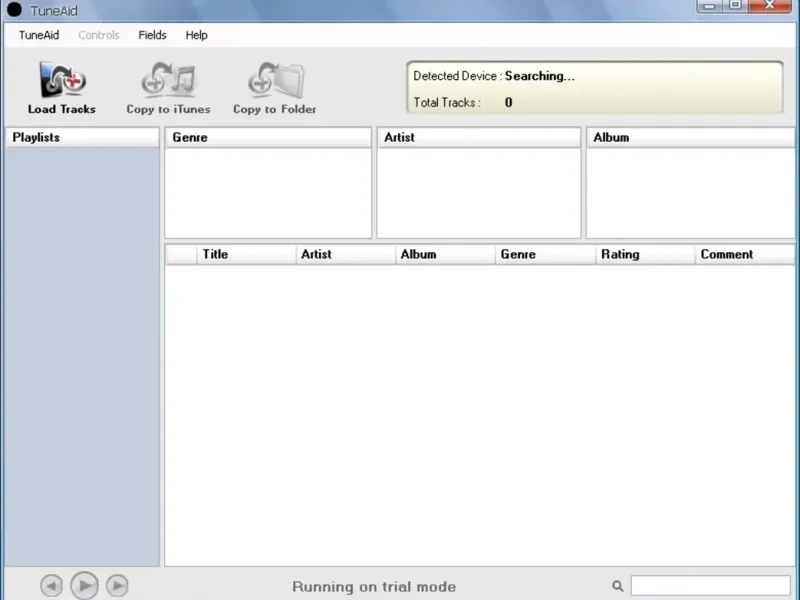
Task: Sort track list by Artist column
Action: tap(346, 254)
